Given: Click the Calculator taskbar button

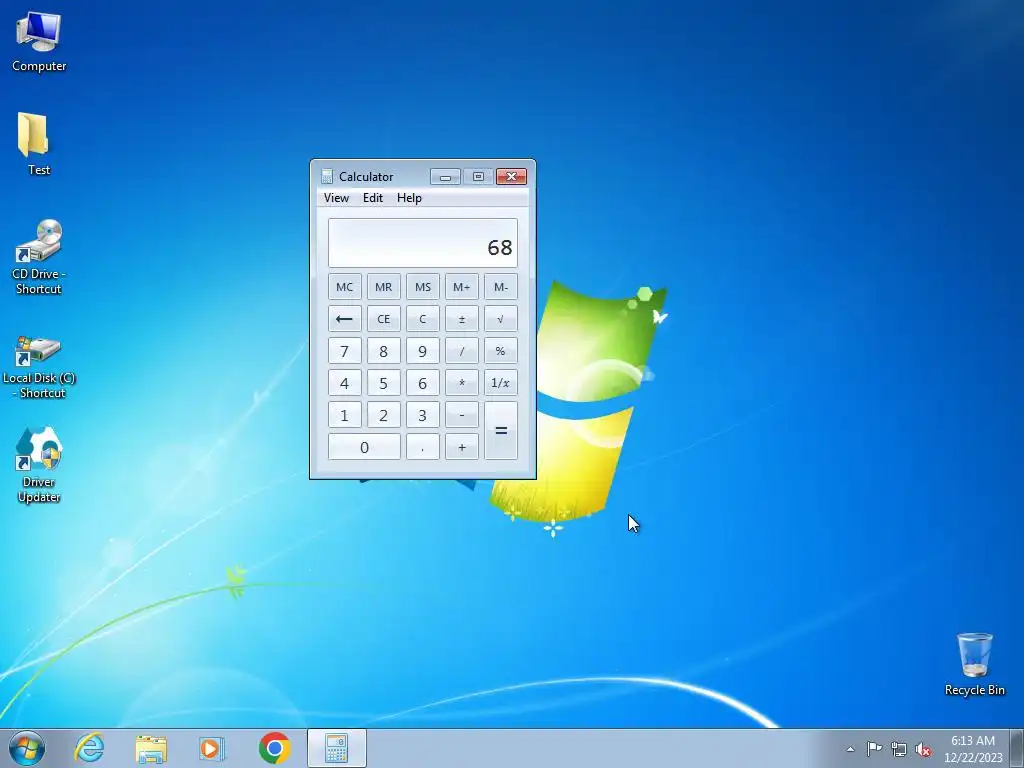Looking at the screenshot, I should [336, 748].
